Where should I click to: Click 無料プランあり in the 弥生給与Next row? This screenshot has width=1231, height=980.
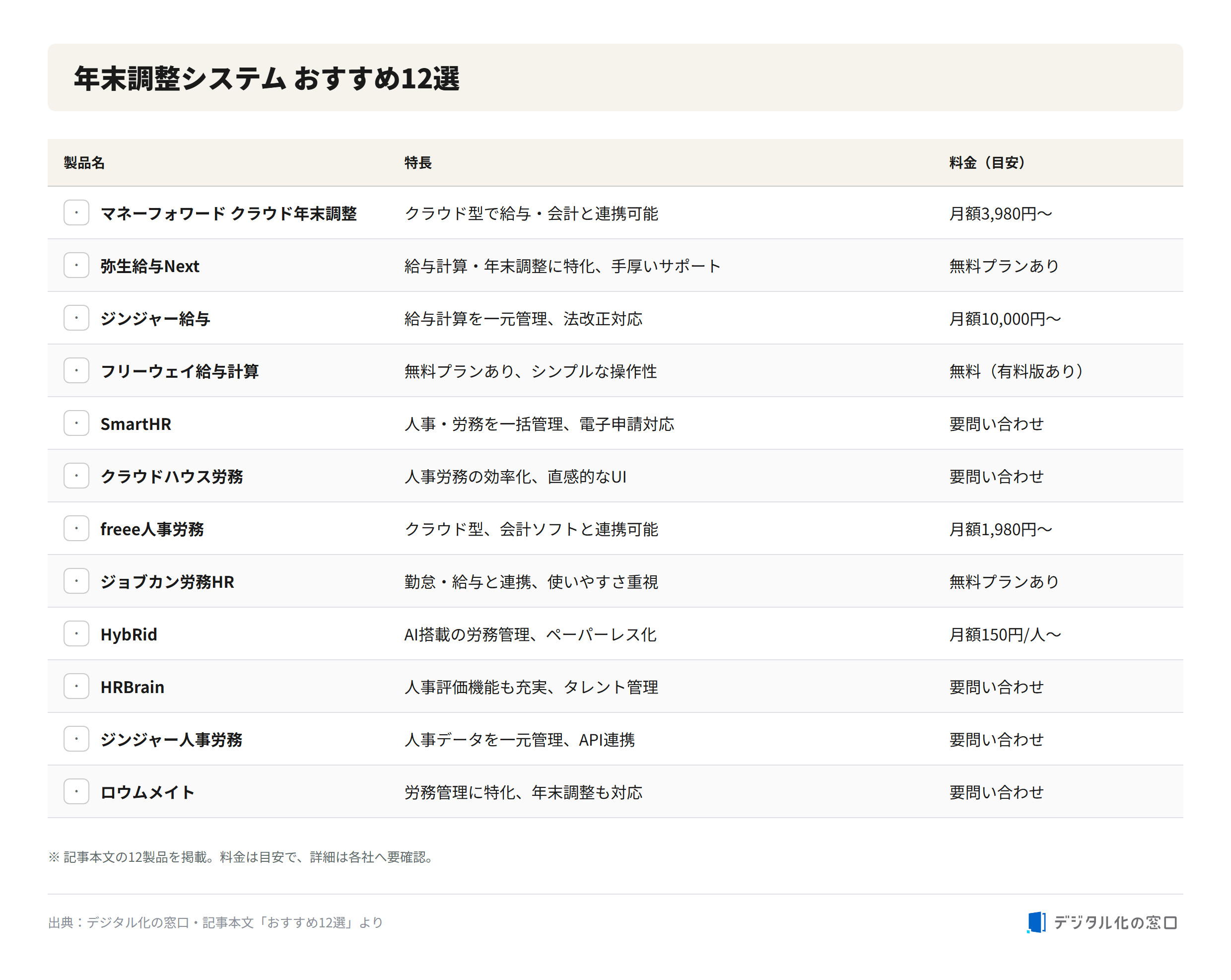pyautogui.click(x=1004, y=266)
